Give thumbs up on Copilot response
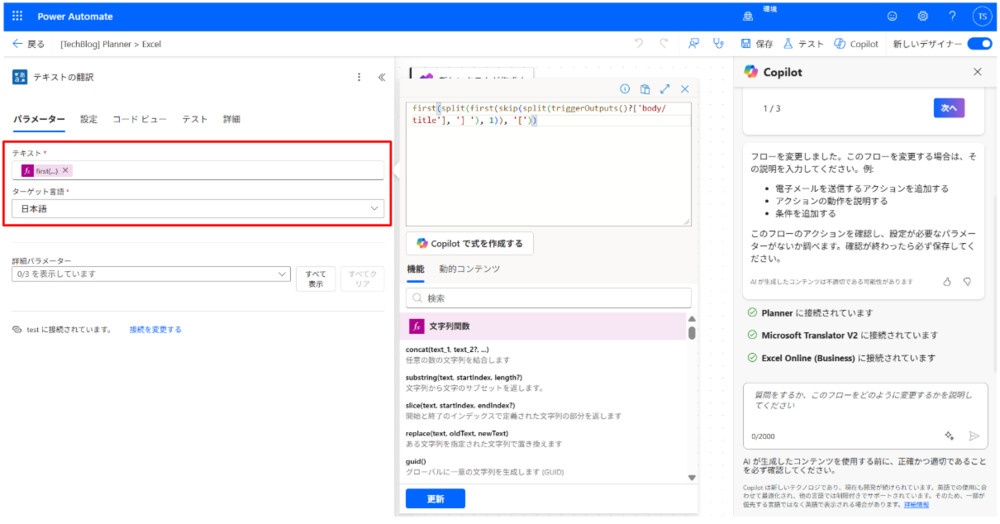 [x=947, y=282]
